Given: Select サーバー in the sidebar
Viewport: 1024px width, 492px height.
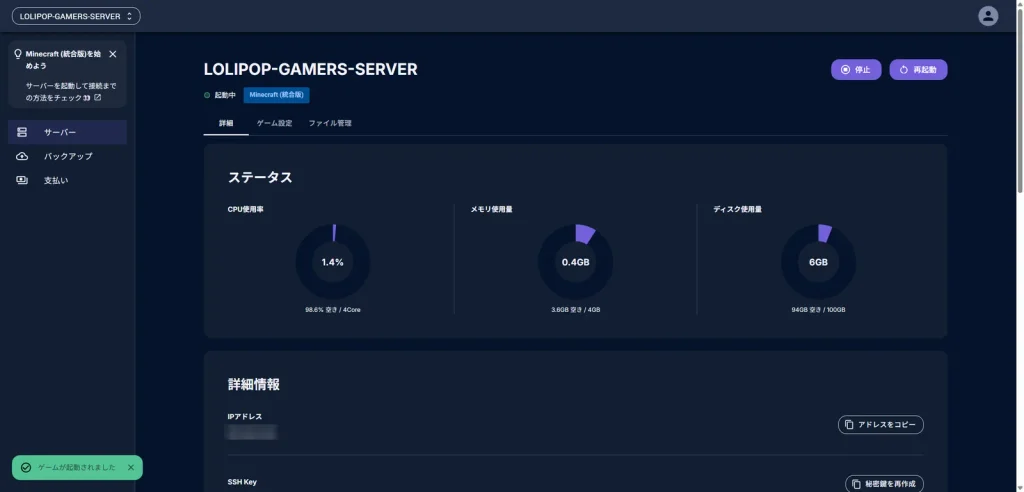Looking at the screenshot, I should tap(67, 132).
